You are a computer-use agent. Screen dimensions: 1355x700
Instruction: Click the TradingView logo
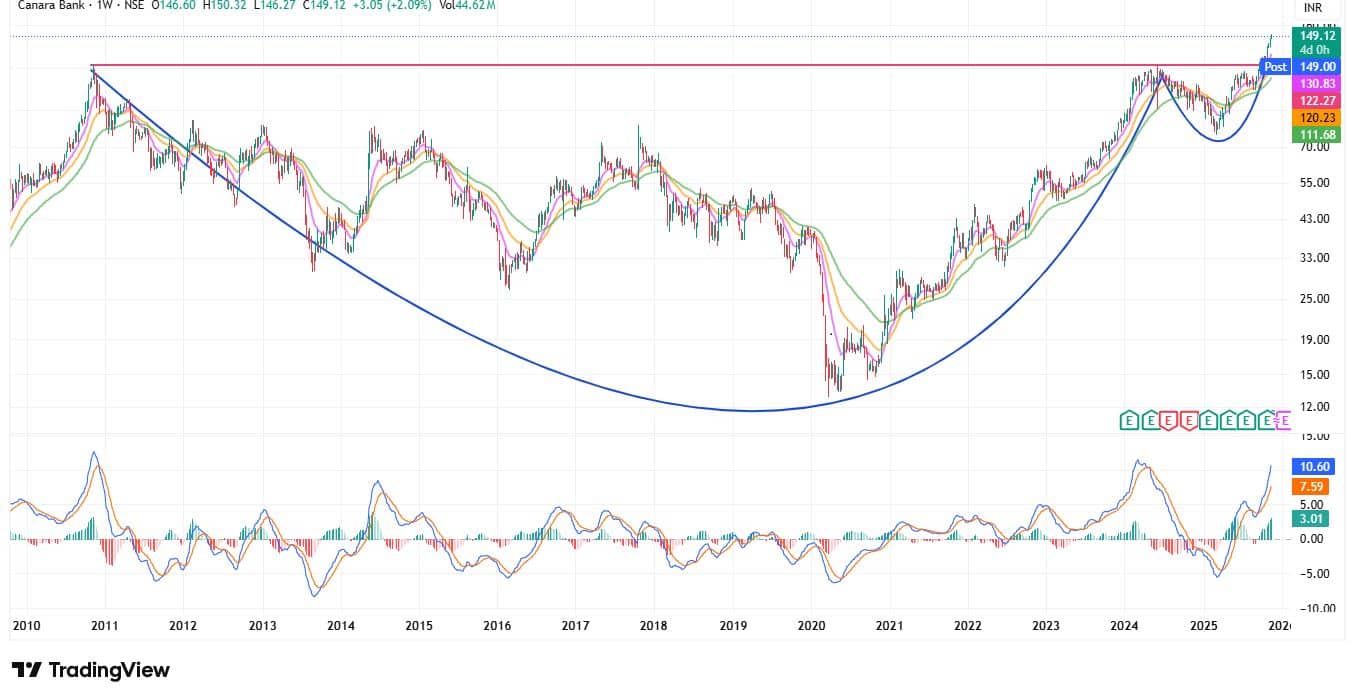coord(91,670)
